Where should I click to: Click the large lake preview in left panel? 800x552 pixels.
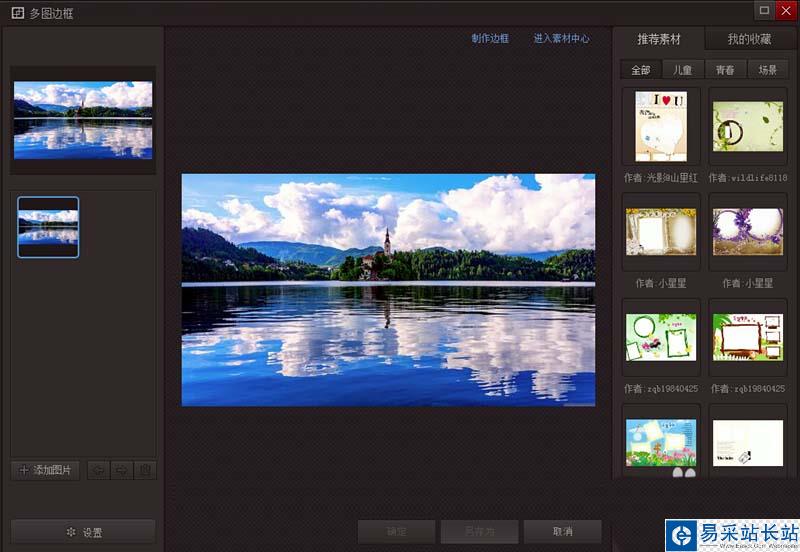[83, 120]
